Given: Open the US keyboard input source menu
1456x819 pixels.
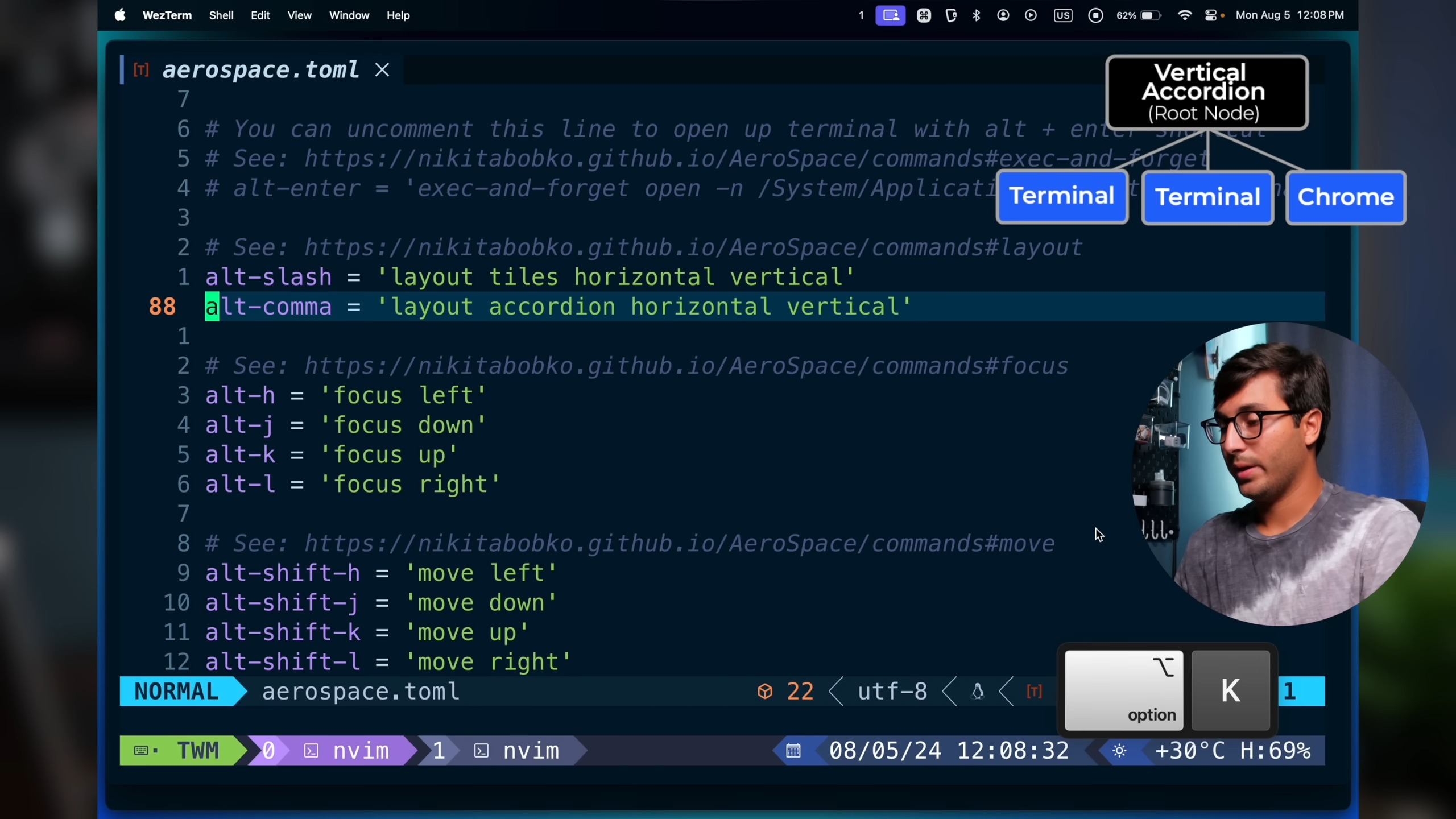Looking at the screenshot, I should [x=1062, y=15].
